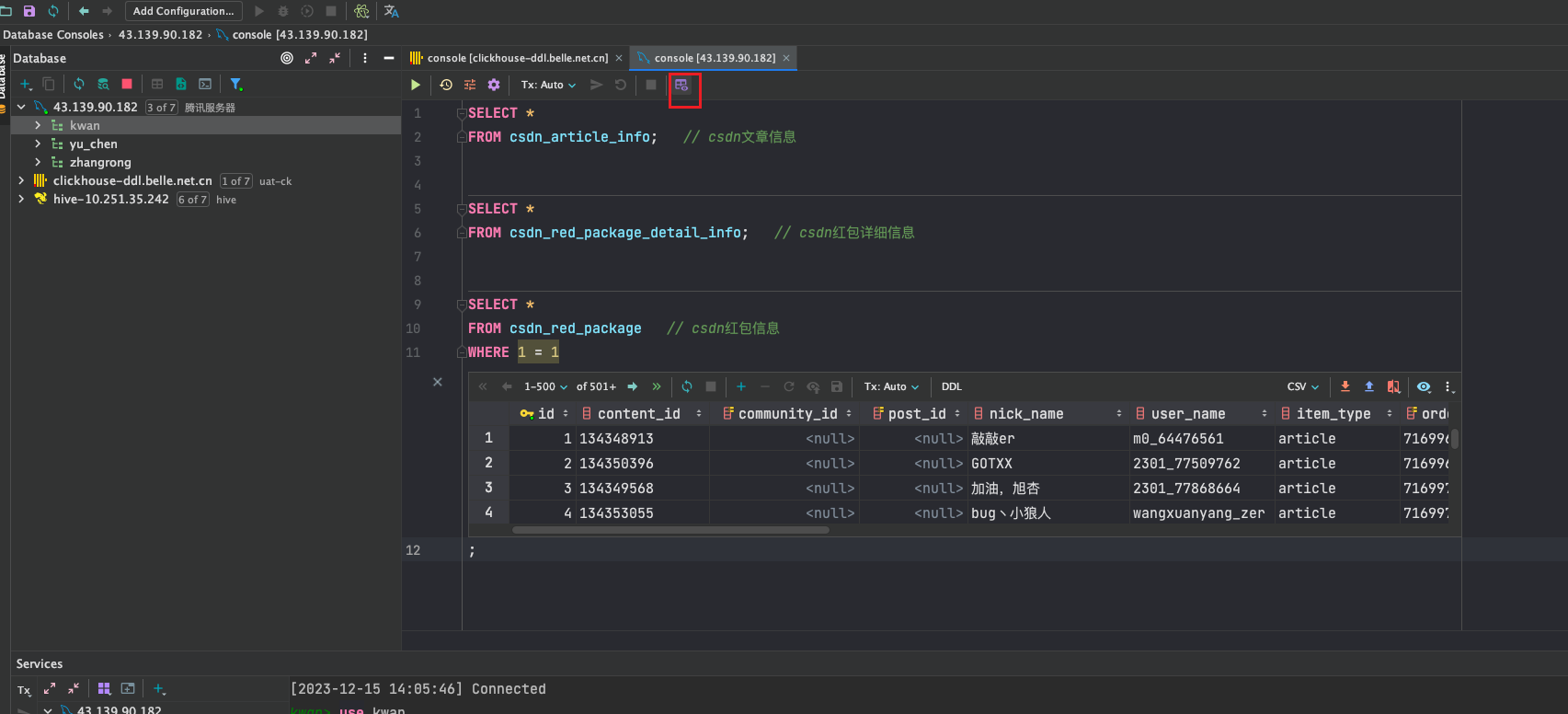Screen dimensions: 1568x714
Task: Toggle the view-as eye icon in results
Action: click(x=1424, y=386)
